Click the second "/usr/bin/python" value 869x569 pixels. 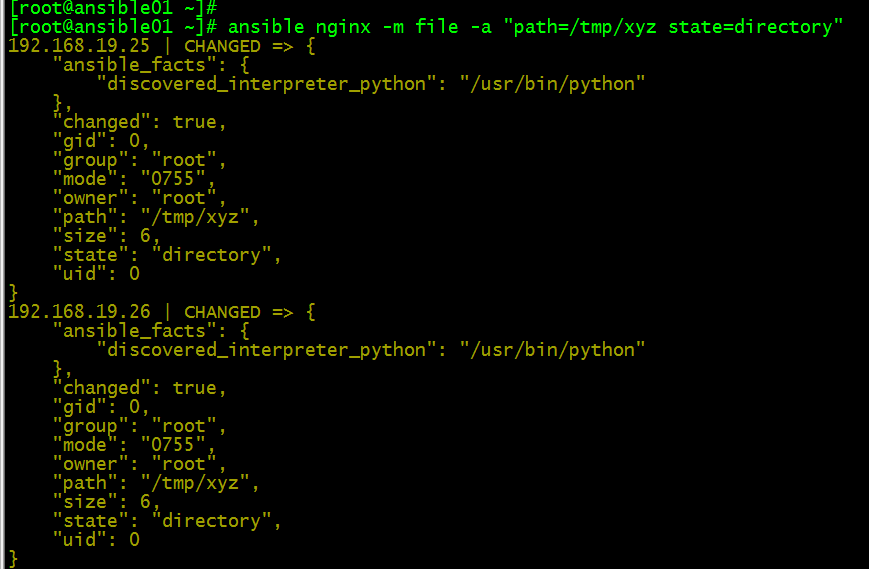point(553,350)
